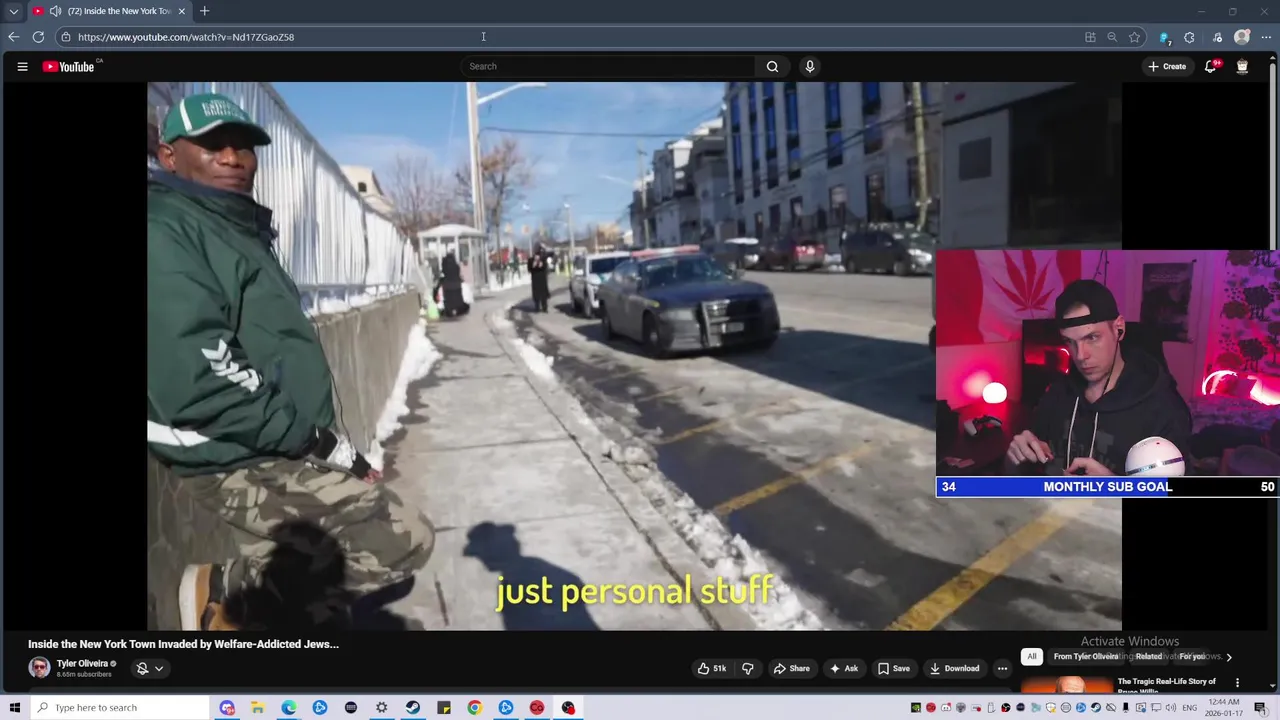1280x720 pixels.
Task: Show more filter chips with right arrow
Action: 1229,657
